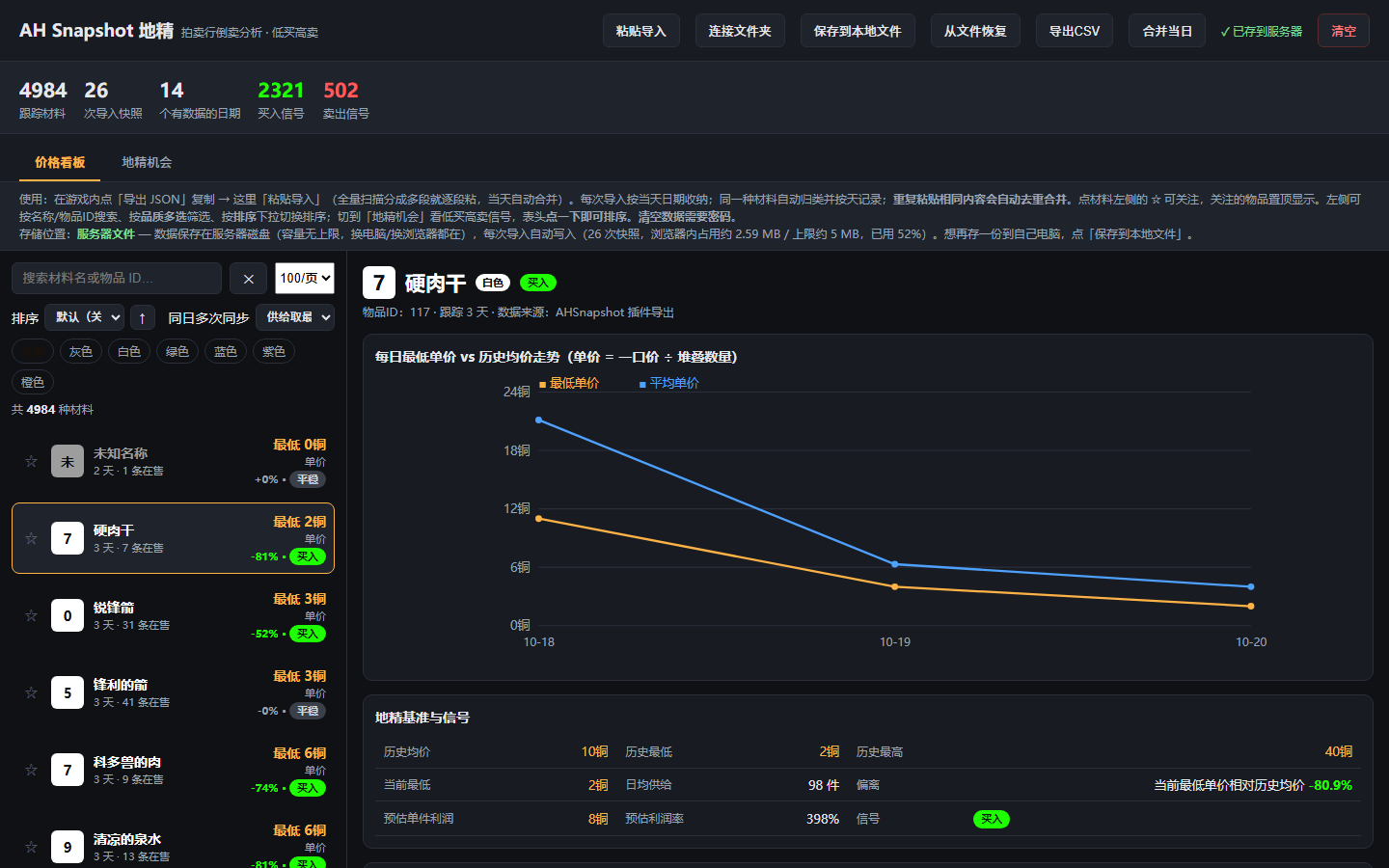
Task: Click the quality icon next to 科多兽的肉
Action: [x=68, y=770]
